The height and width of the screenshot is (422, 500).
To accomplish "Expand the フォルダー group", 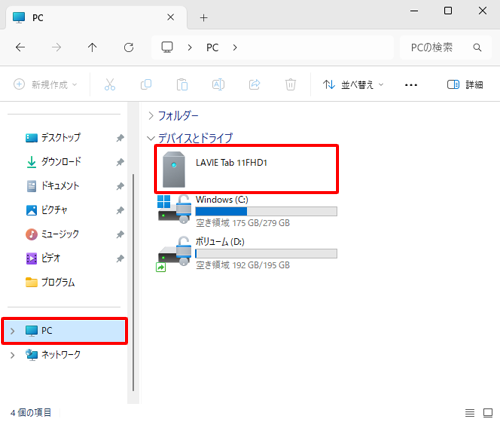I will (151, 116).
